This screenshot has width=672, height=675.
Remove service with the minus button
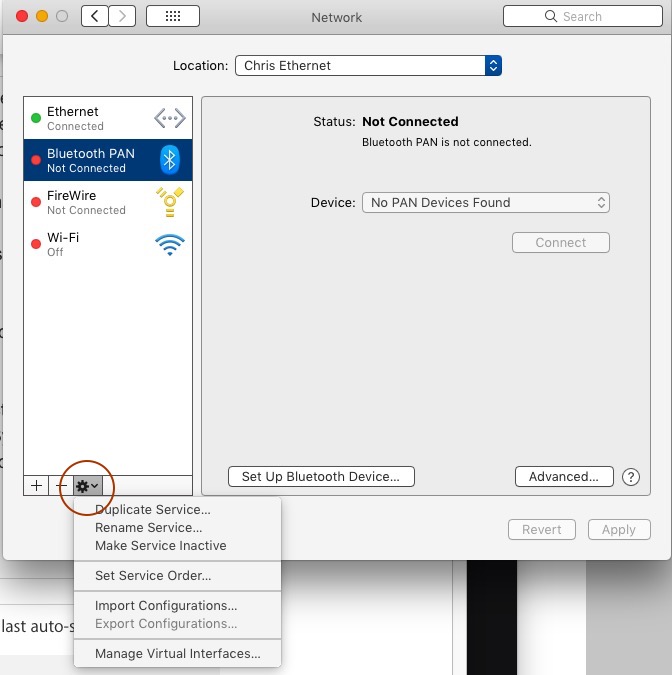61,486
